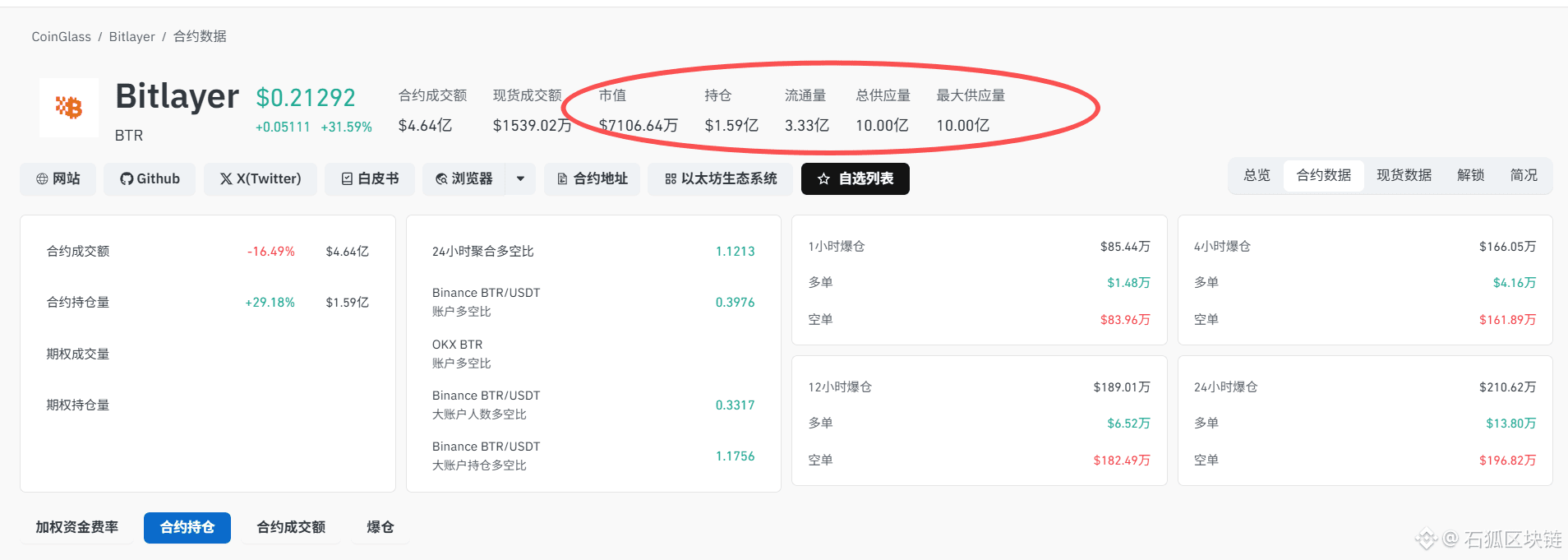Click Binance 账户多空比 value 0.3976
Screen dimensions: 1568x560
coord(735,303)
